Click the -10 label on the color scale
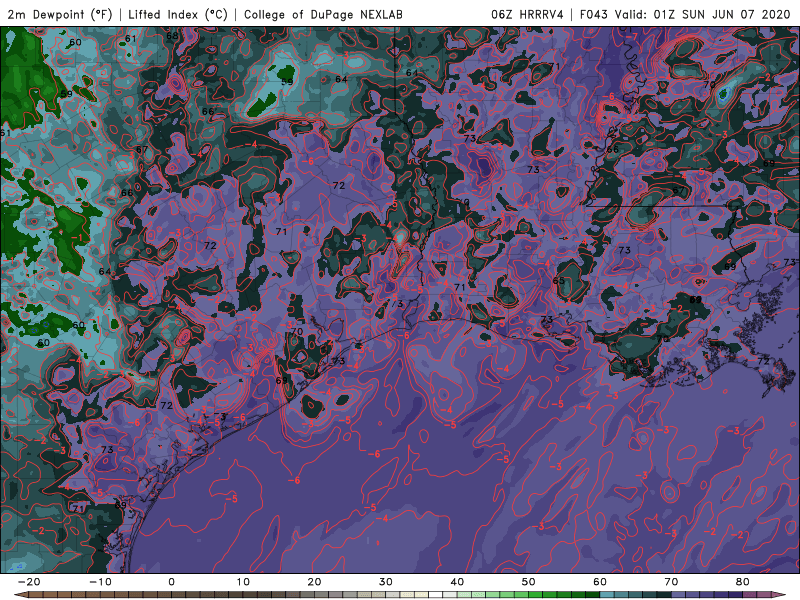The image size is (800, 600). click(x=100, y=582)
